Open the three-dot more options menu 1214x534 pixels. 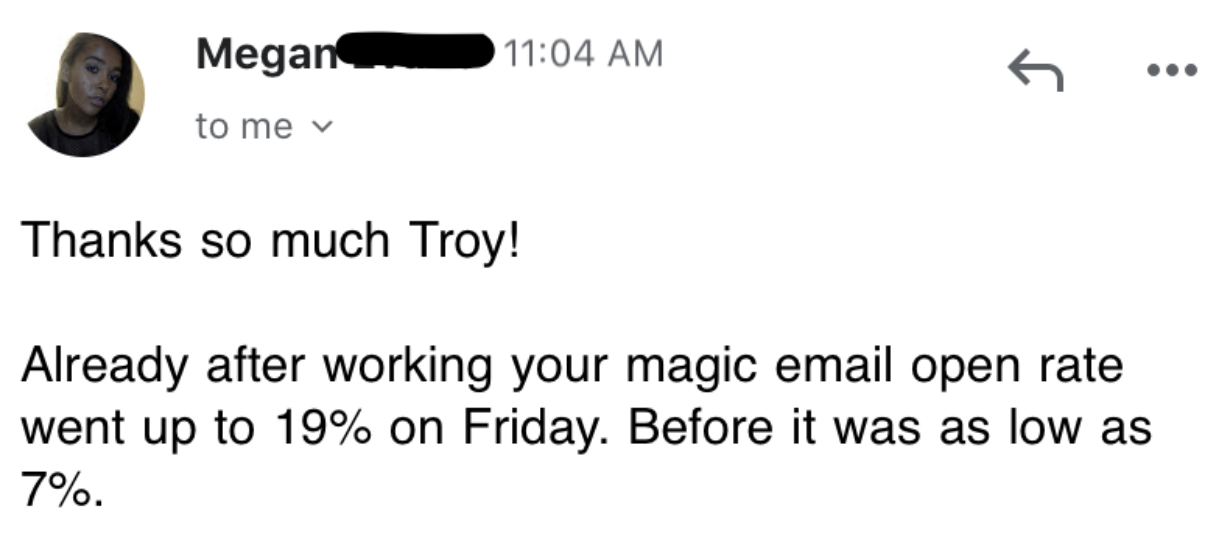[x=1170, y=71]
